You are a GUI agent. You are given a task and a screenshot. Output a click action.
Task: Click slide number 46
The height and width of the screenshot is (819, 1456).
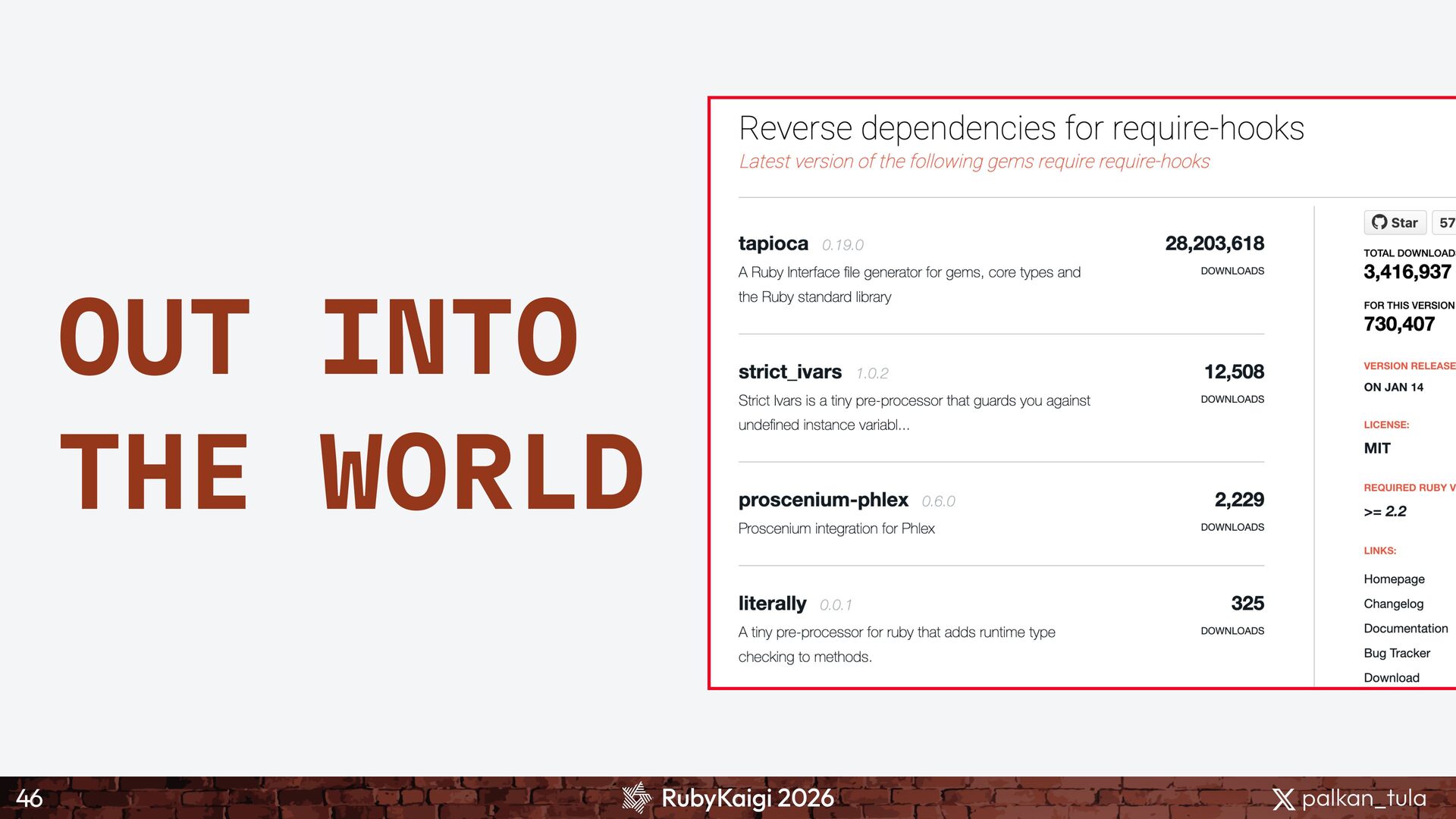point(29,798)
